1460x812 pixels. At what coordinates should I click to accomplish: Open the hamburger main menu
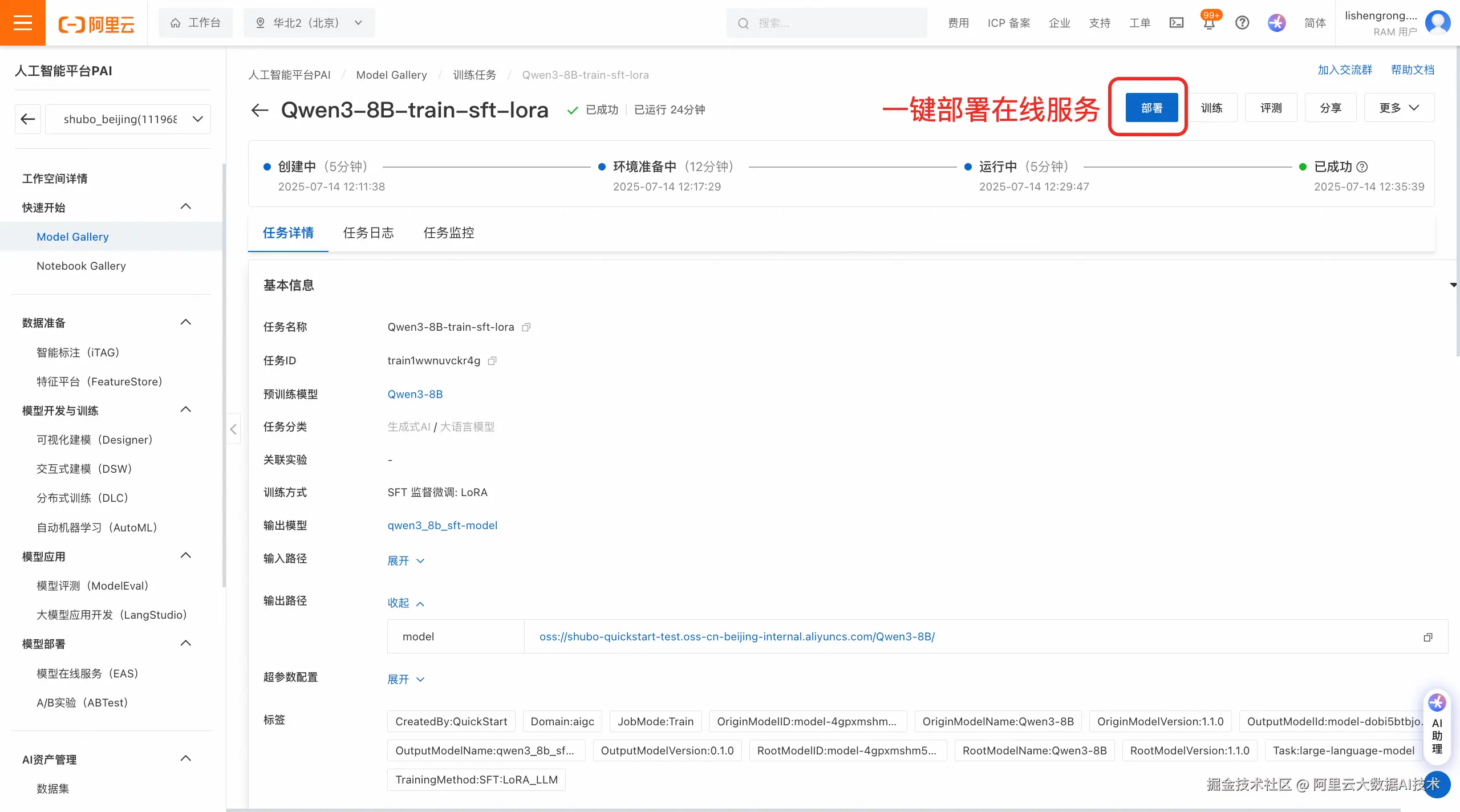click(23, 23)
